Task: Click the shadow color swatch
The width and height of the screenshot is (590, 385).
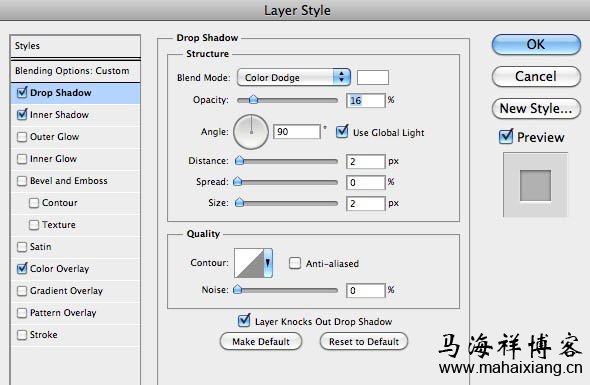Action: click(373, 78)
